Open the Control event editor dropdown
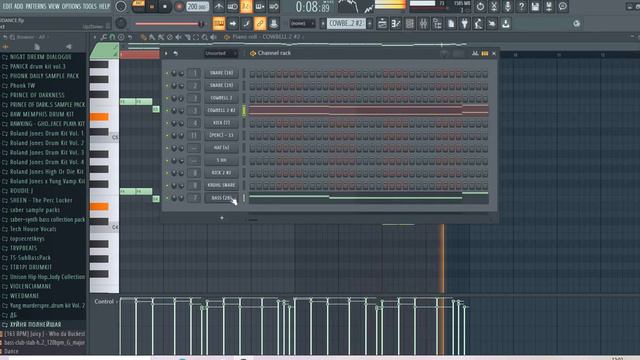This screenshot has width=640, height=360. (105, 302)
